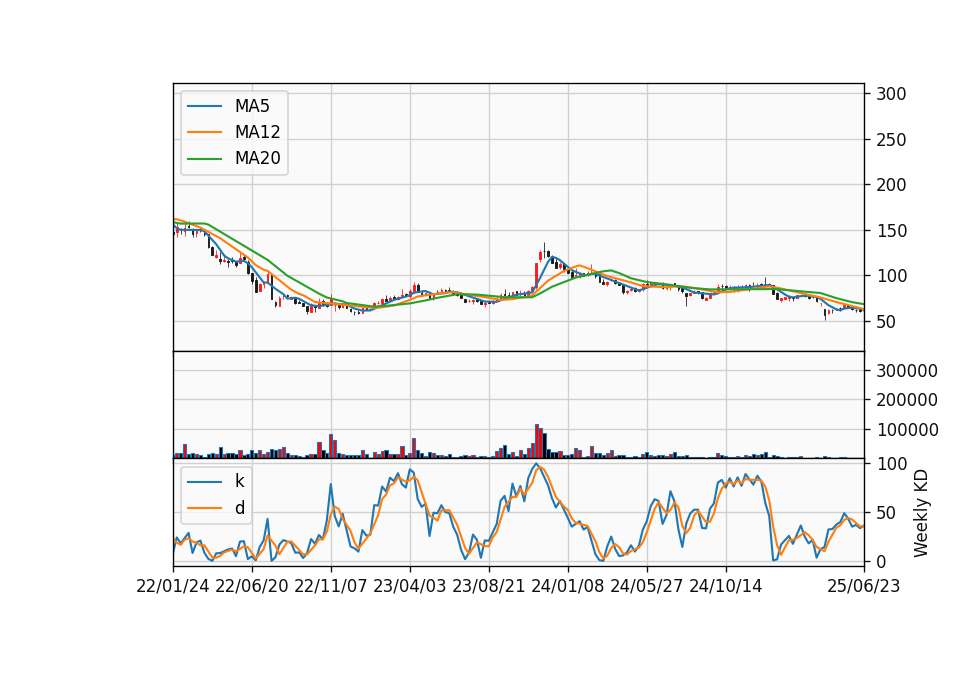This screenshot has width=960, height=690.
Task: Click the 200000 volume axis label
Action: (x=907, y=400)
